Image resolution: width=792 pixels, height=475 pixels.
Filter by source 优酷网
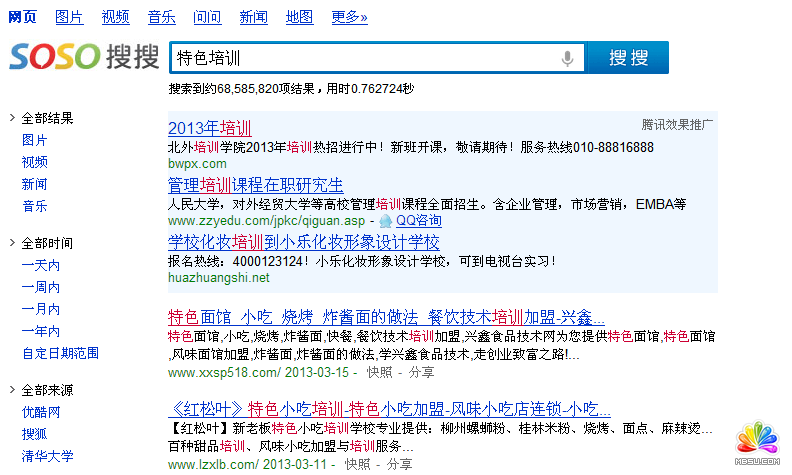[x=41, y=412]
